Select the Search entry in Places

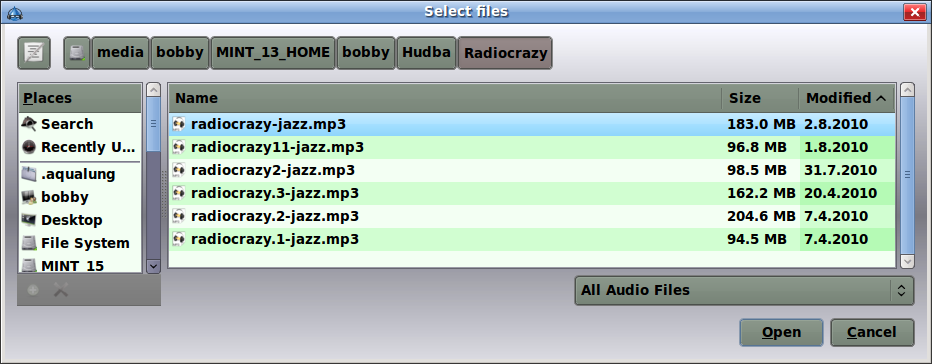(x=80, y=124)
